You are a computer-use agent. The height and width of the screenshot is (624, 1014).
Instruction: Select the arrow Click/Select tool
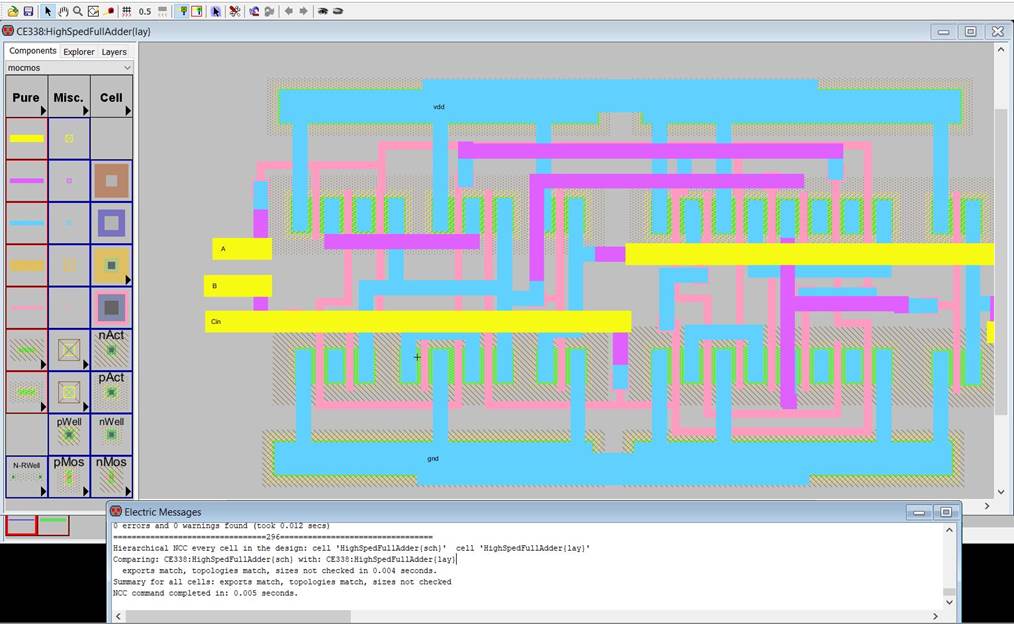click(47, 11)
